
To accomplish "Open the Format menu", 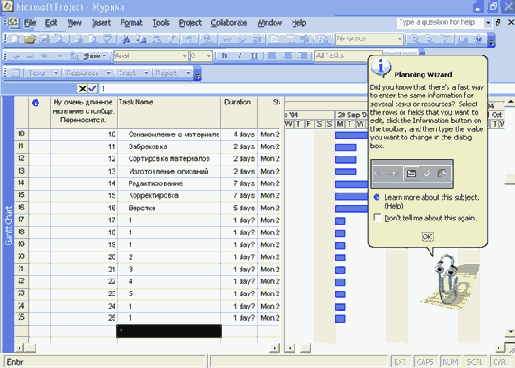I will pos(131,23).
